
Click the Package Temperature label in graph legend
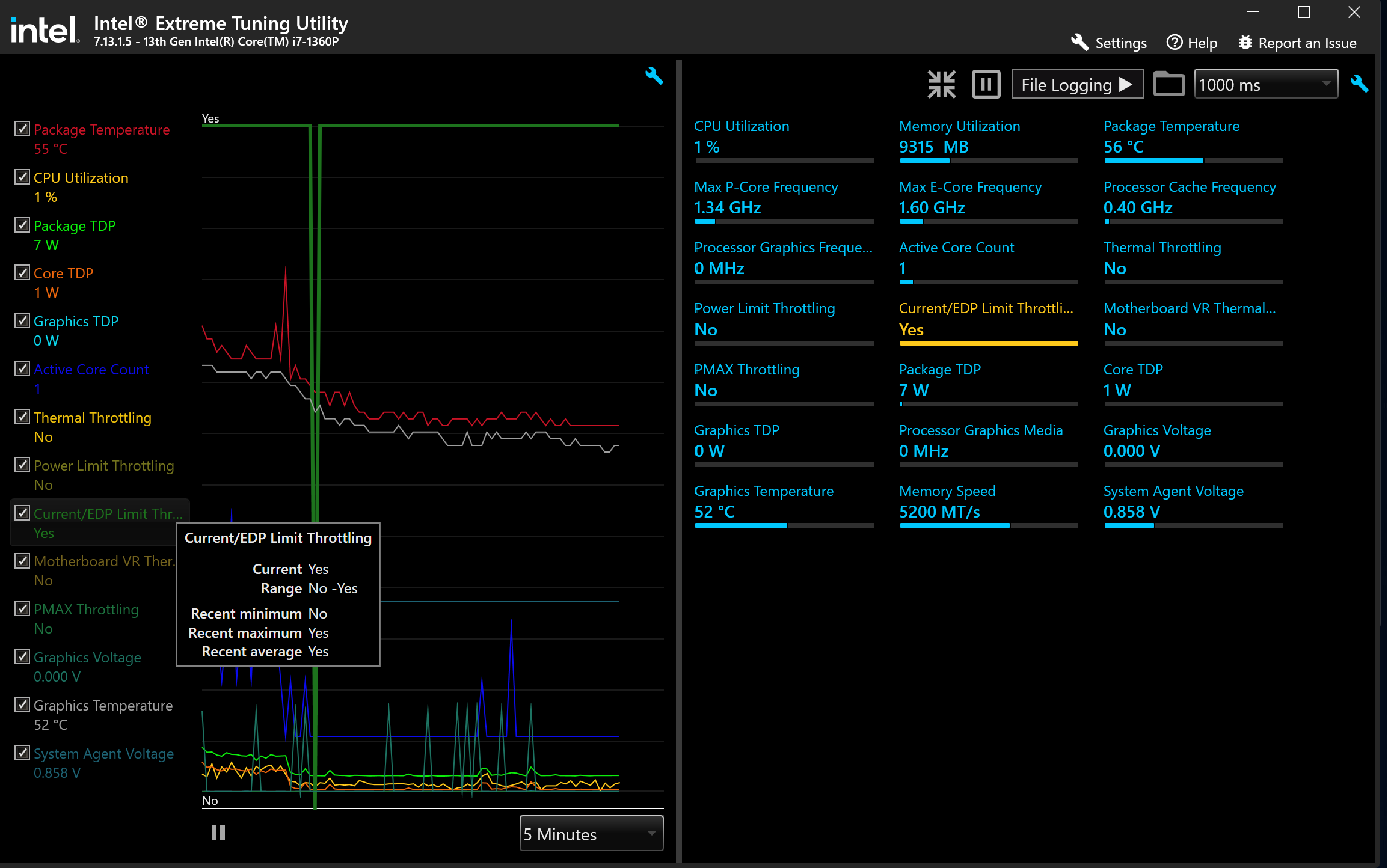click(102, 129)
